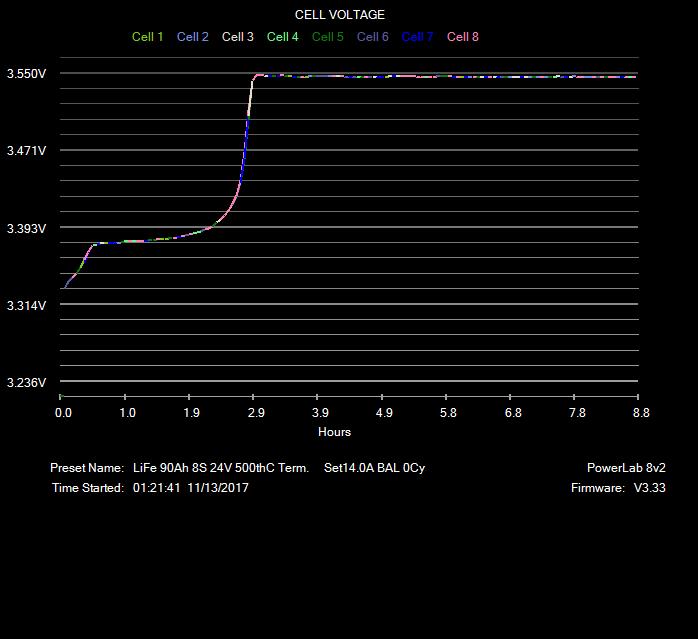Toggle the Cell 2 legend entry
The width and height of the screenshot is (698, 639).
(x=193, y=37)
